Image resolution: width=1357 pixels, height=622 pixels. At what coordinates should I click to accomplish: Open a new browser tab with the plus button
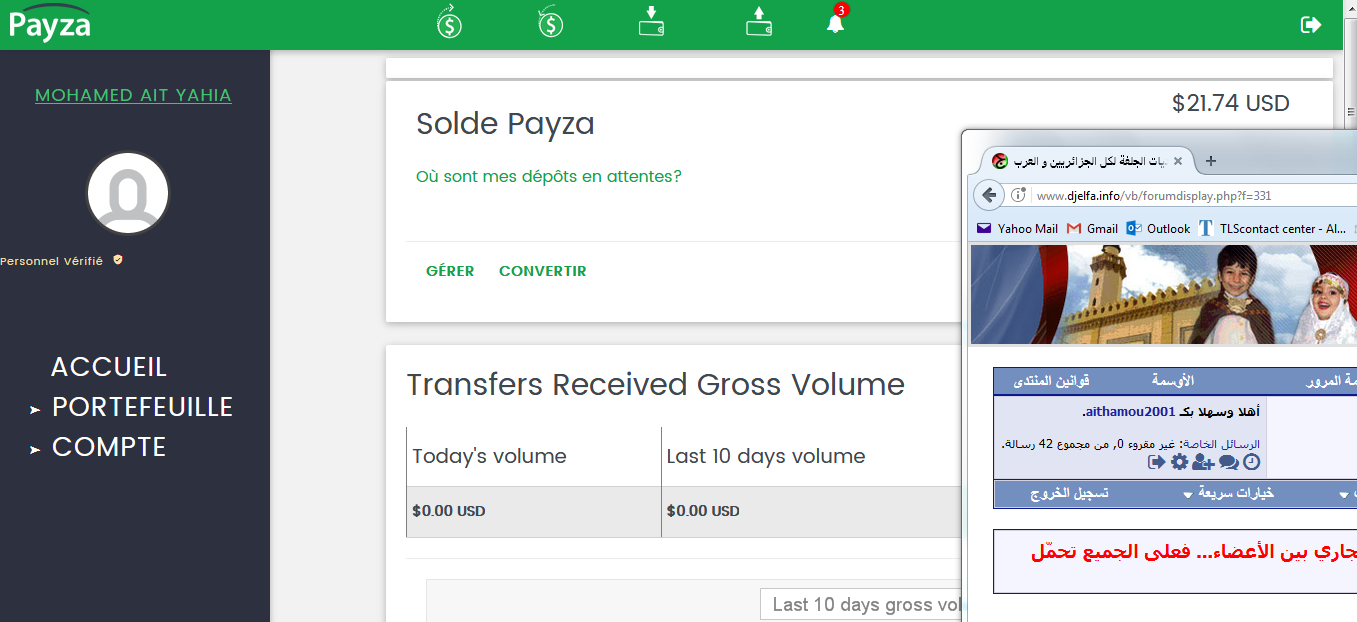point(1210,161)
